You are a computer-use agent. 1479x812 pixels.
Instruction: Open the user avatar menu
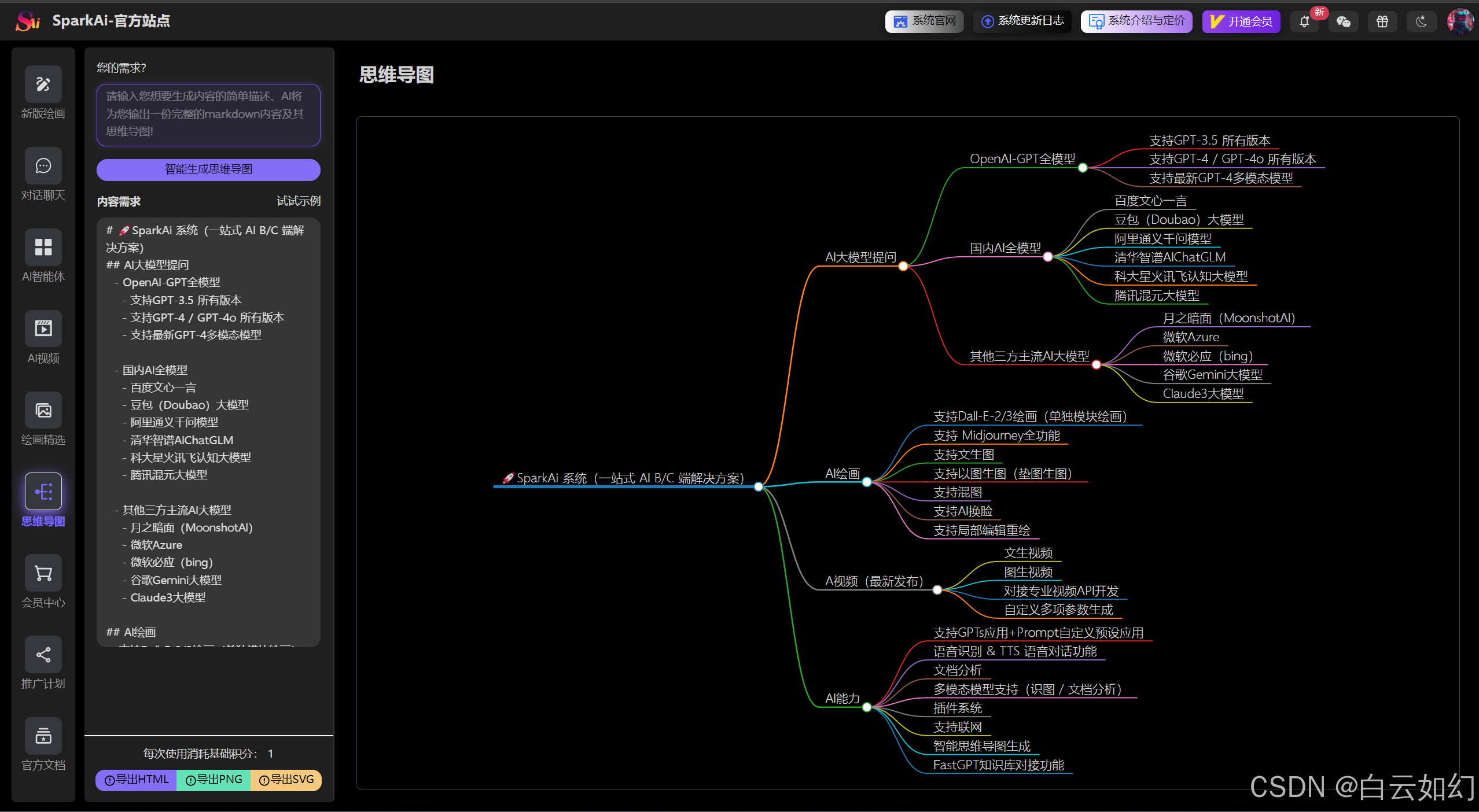coord(1460,22)
